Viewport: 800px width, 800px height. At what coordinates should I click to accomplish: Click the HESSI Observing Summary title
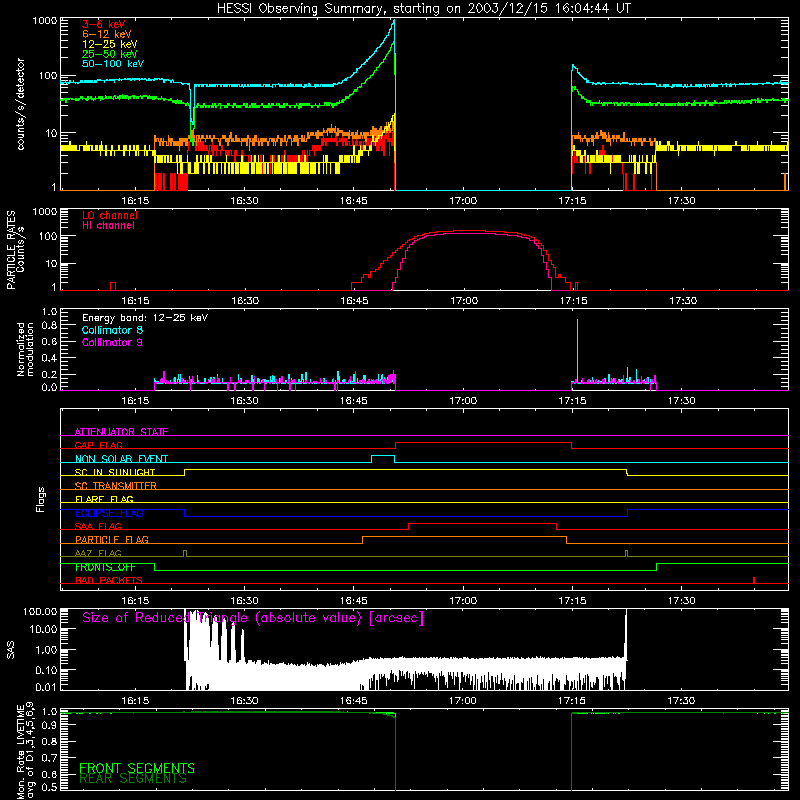click(423, 9)
